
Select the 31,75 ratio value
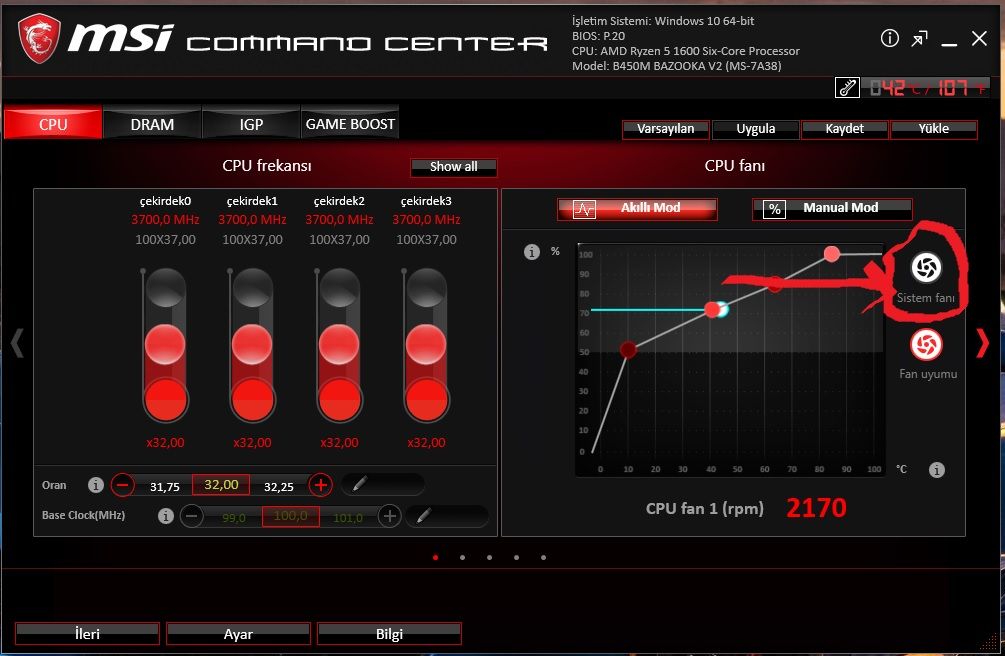click(x=165, y=487)
